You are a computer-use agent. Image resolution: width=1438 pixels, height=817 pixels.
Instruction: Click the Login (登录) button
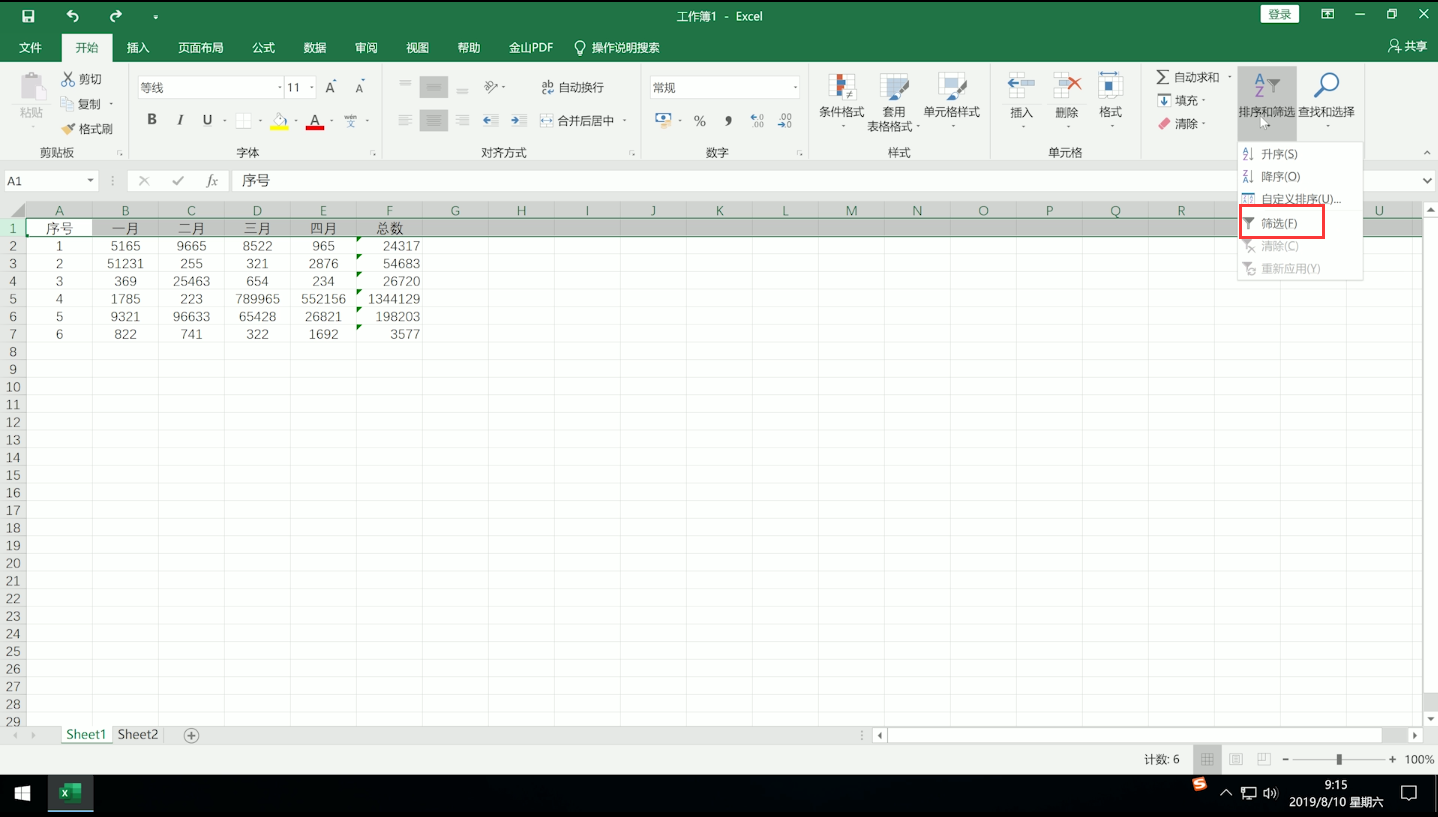[x=1280, y=14]
